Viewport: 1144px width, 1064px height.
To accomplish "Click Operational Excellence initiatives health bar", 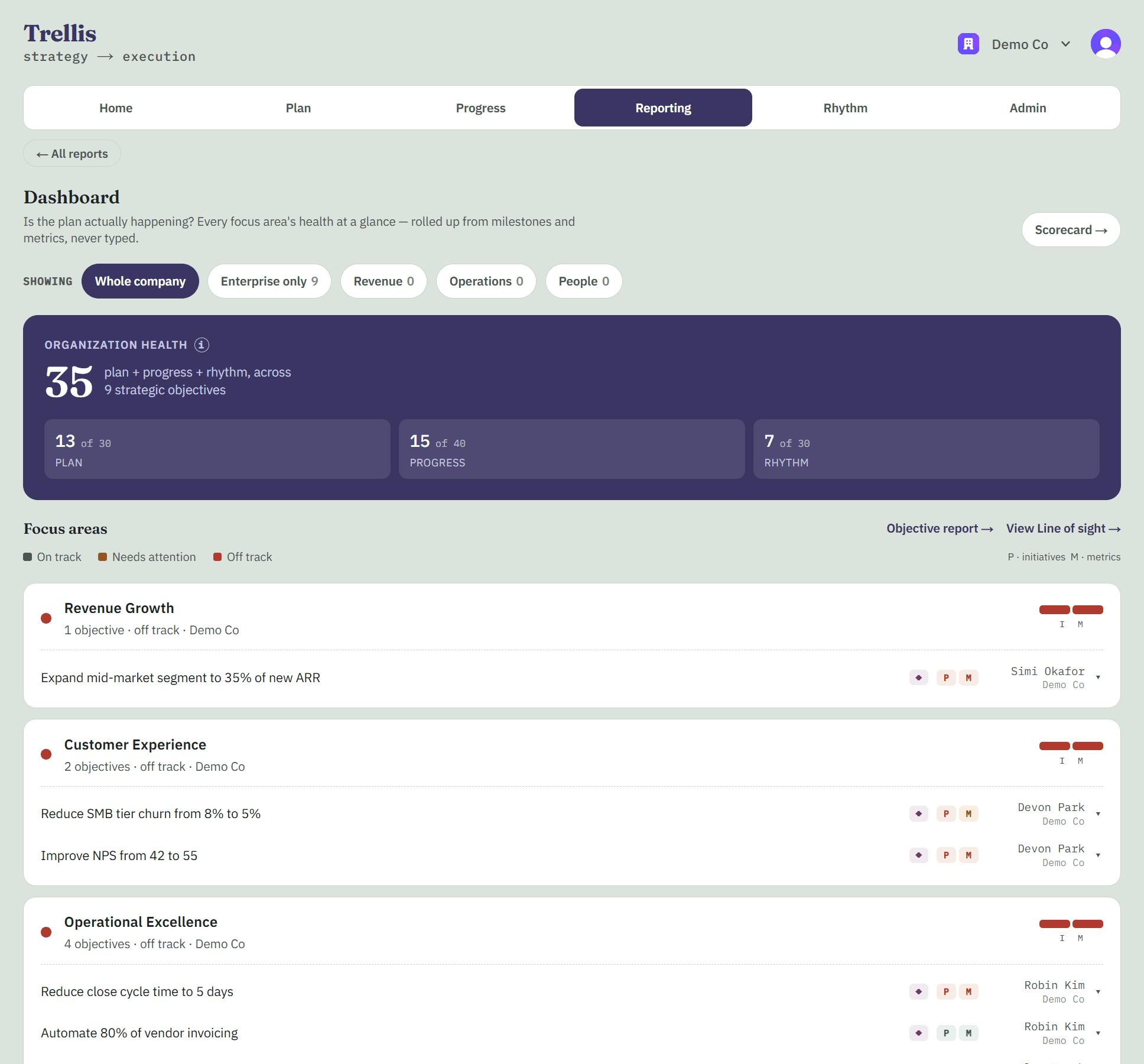I will (1054, 924).
